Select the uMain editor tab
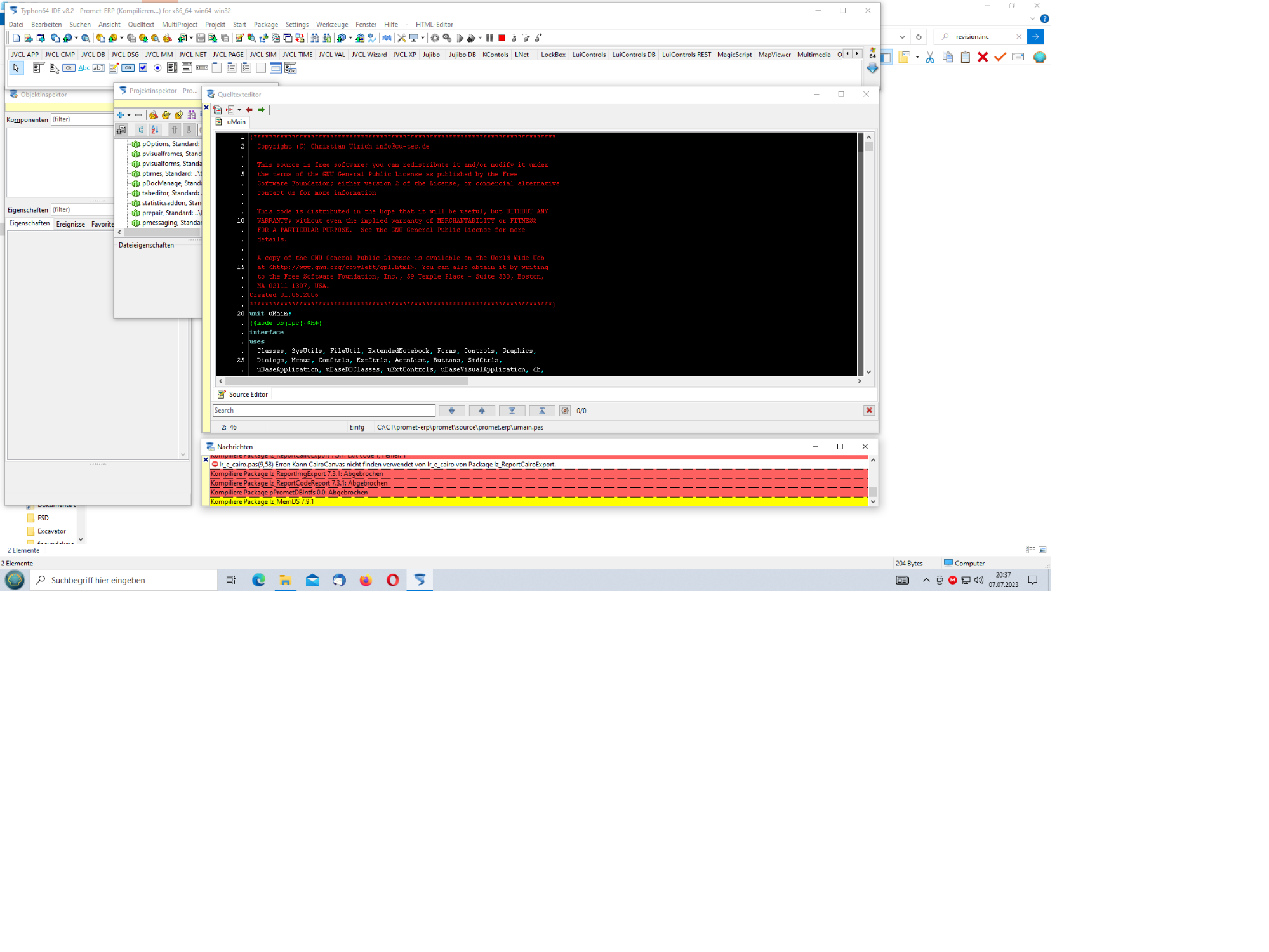This screenshot has width=1269, height=952. tap(231, 122)
